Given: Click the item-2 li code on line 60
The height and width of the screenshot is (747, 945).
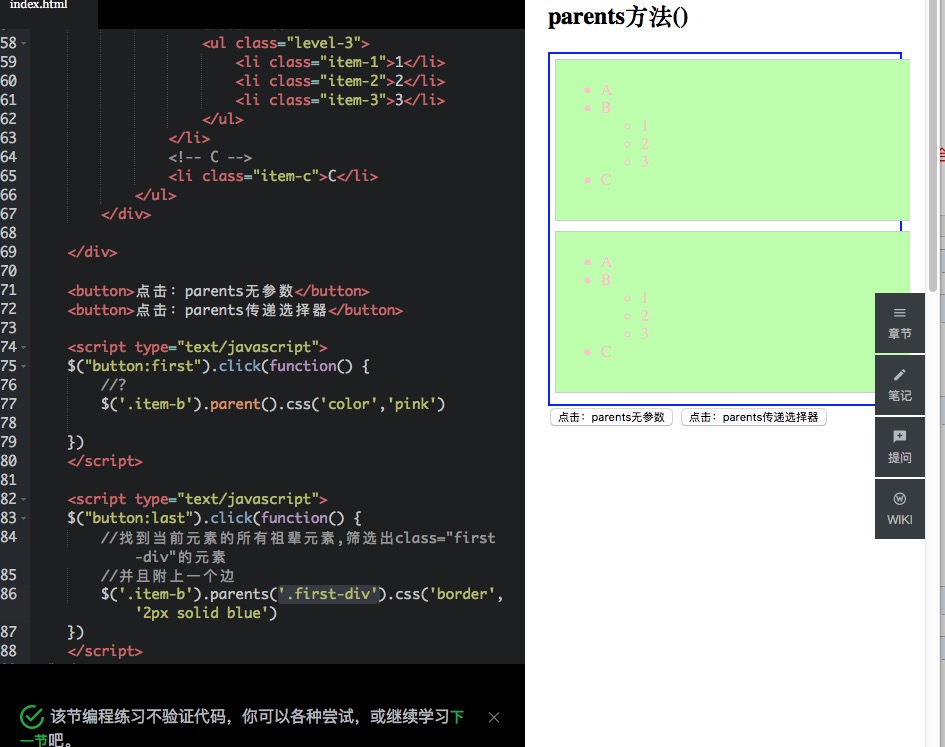Looking at the screenshot, I should tap(340, 81).
